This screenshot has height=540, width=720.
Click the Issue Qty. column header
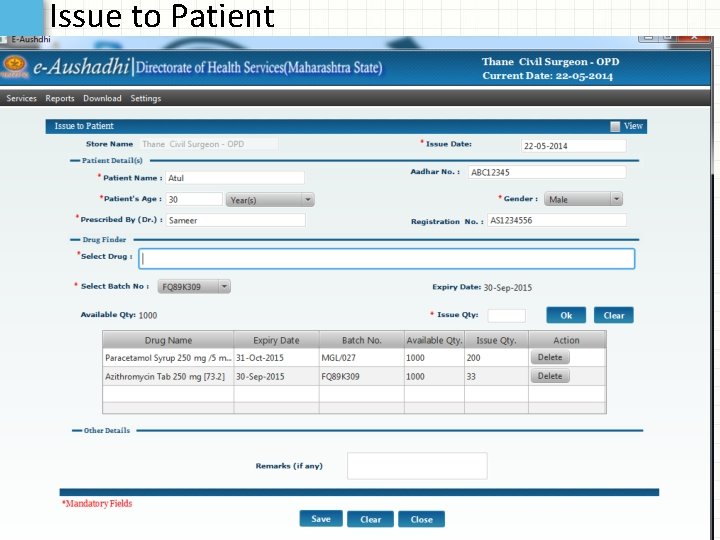pos(496,340)
